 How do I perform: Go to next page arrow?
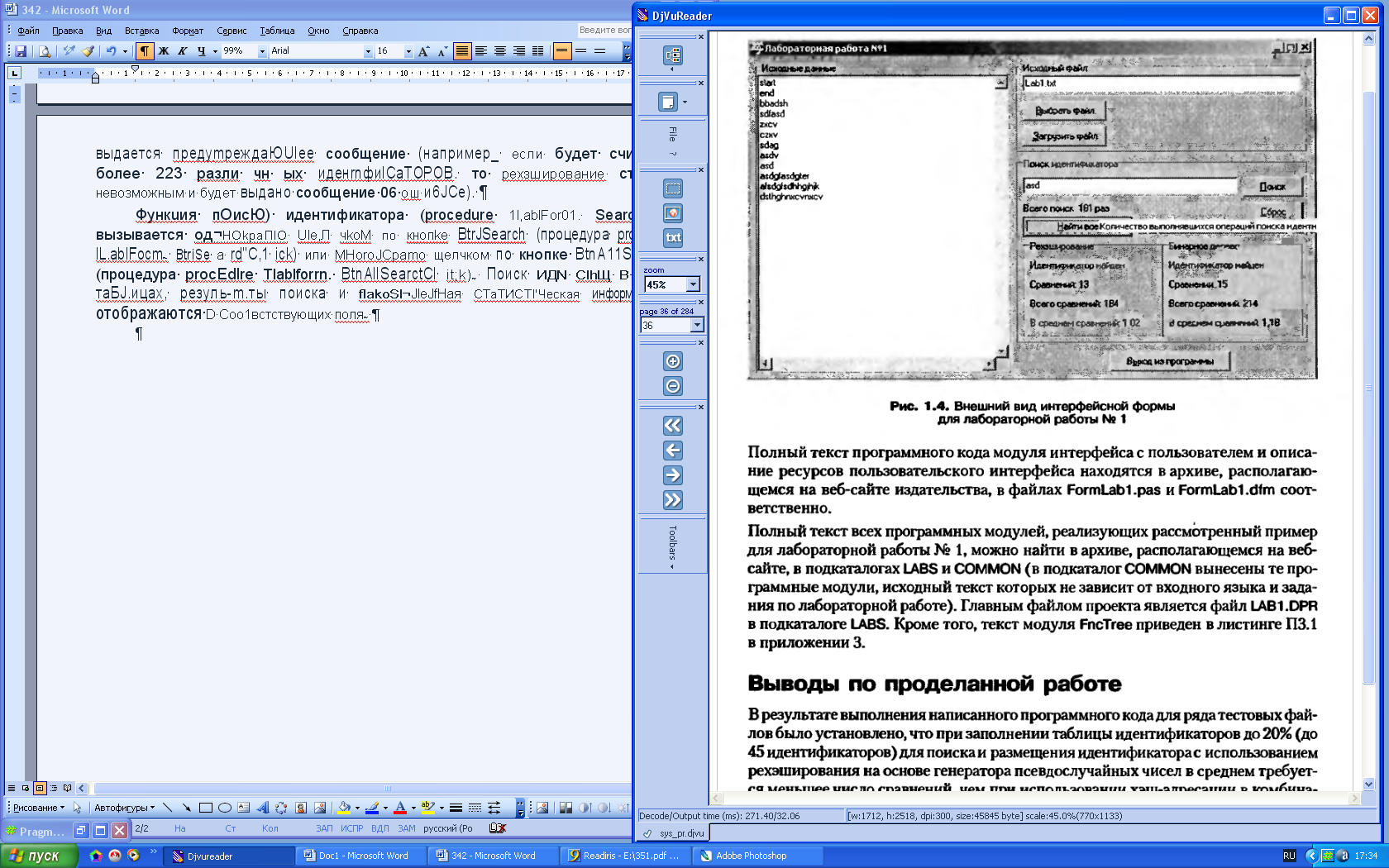pyautogui.click(x=673, y=475)
